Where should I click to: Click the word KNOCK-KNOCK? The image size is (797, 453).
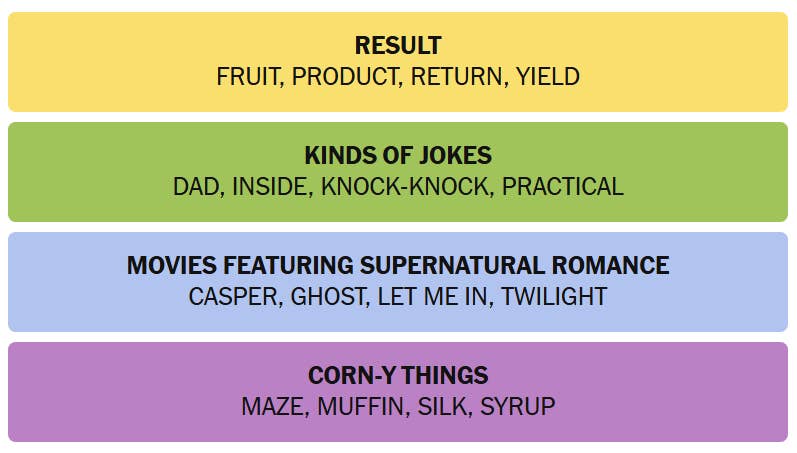pos(405,187)
